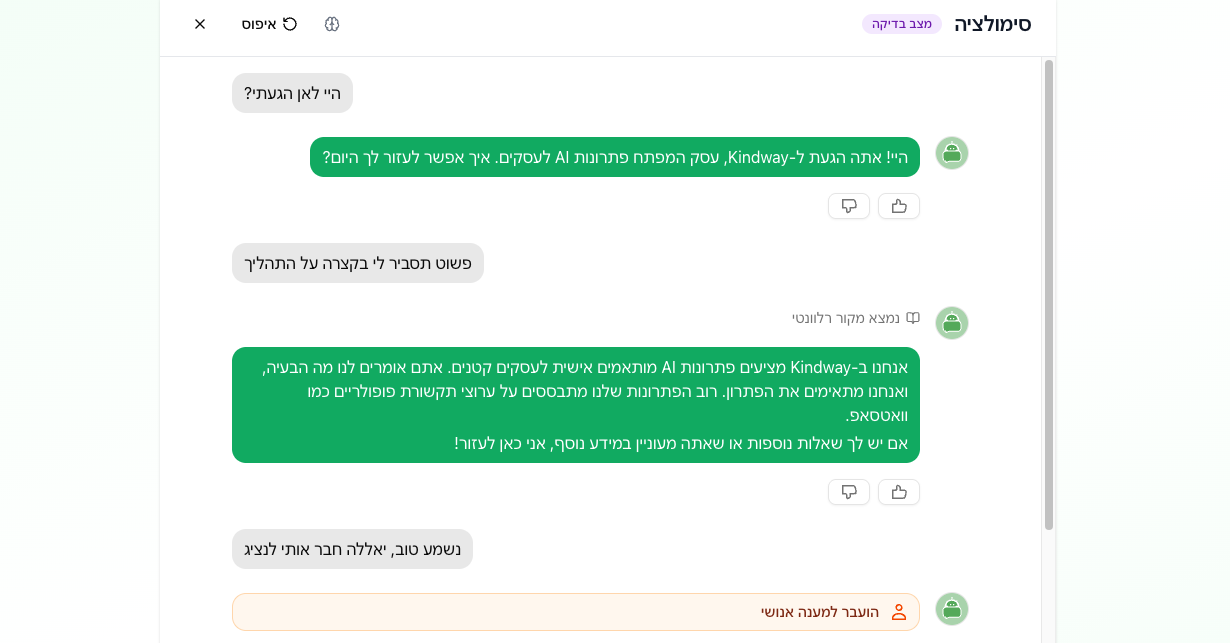Dislike the Kindway welcome greeting reply
Viewport: 1230px width, 643px height.
[849, 206]
